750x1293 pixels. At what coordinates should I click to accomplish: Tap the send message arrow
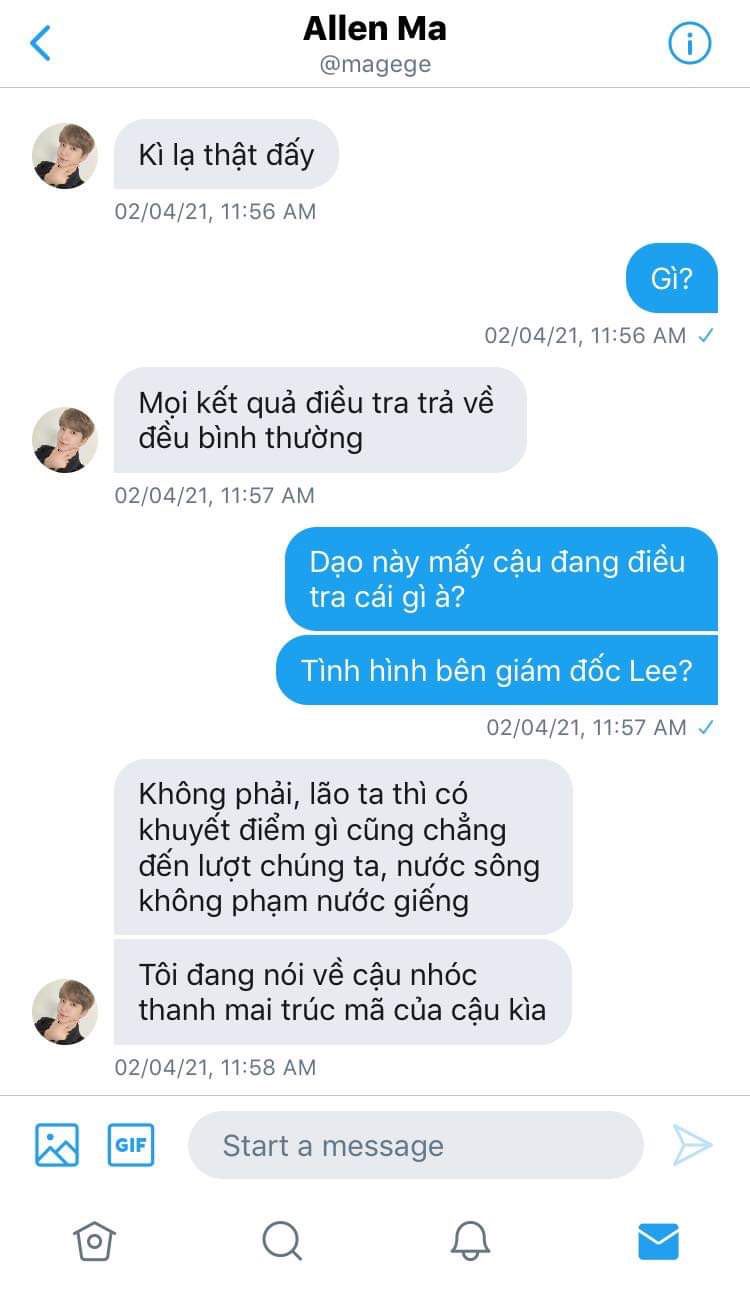click(692, 1145)
